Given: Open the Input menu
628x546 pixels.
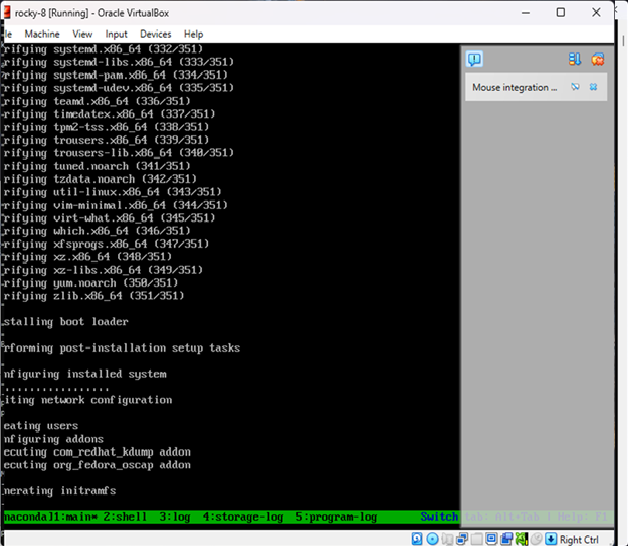Looking at the screenshot, I should coord(117,34).
